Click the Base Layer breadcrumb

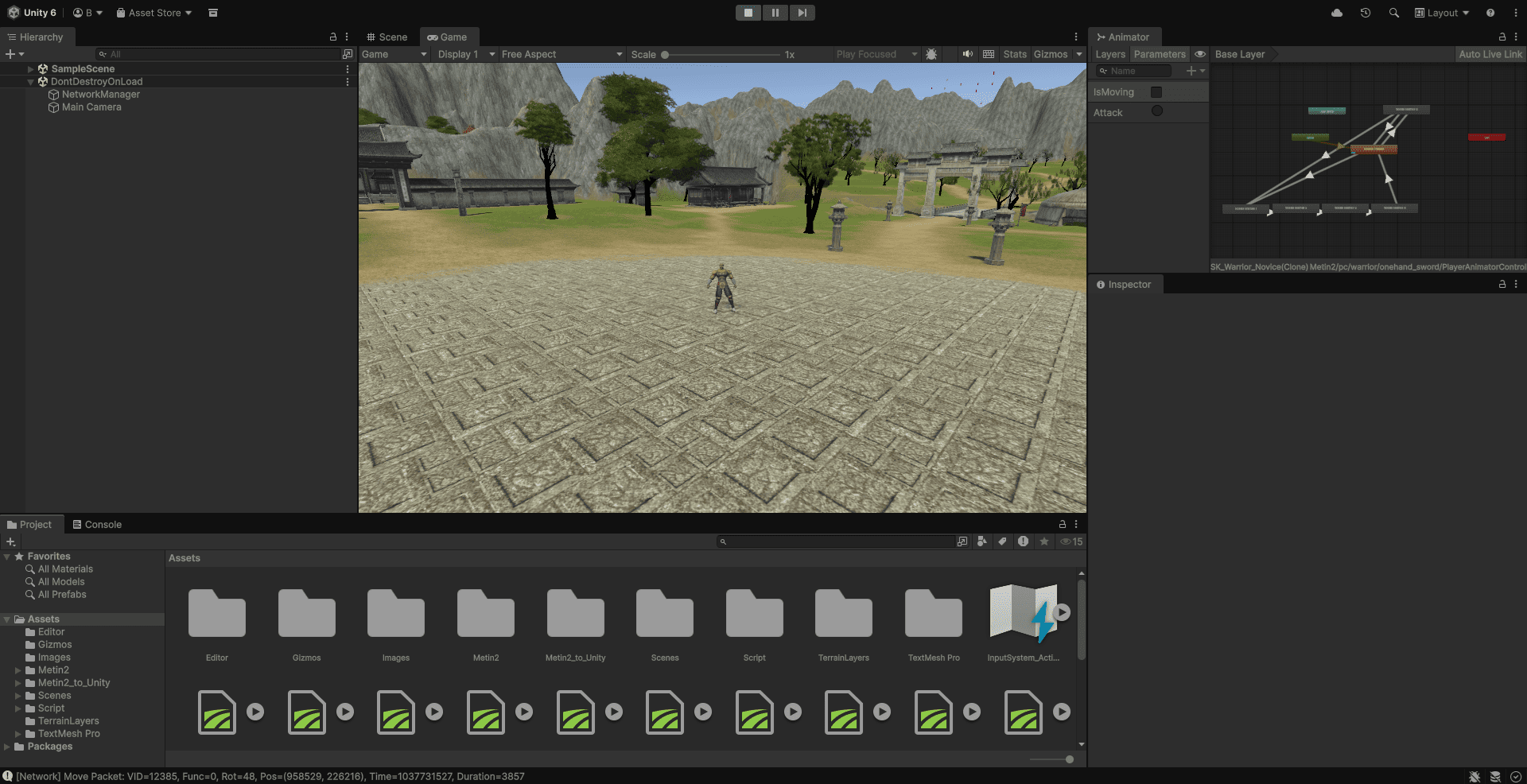tap(1240, 54)
